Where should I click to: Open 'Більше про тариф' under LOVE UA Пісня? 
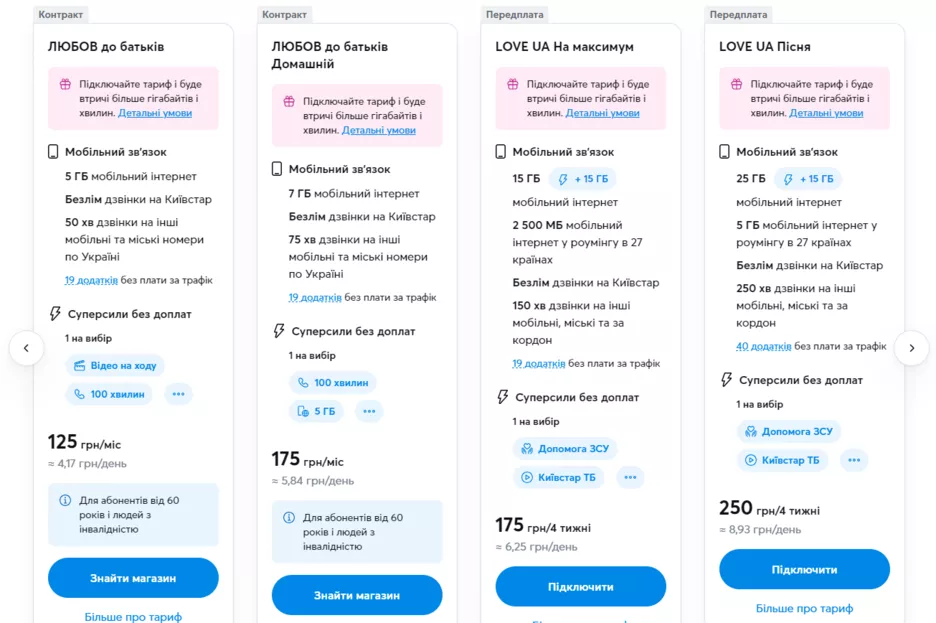coord(804,608)
